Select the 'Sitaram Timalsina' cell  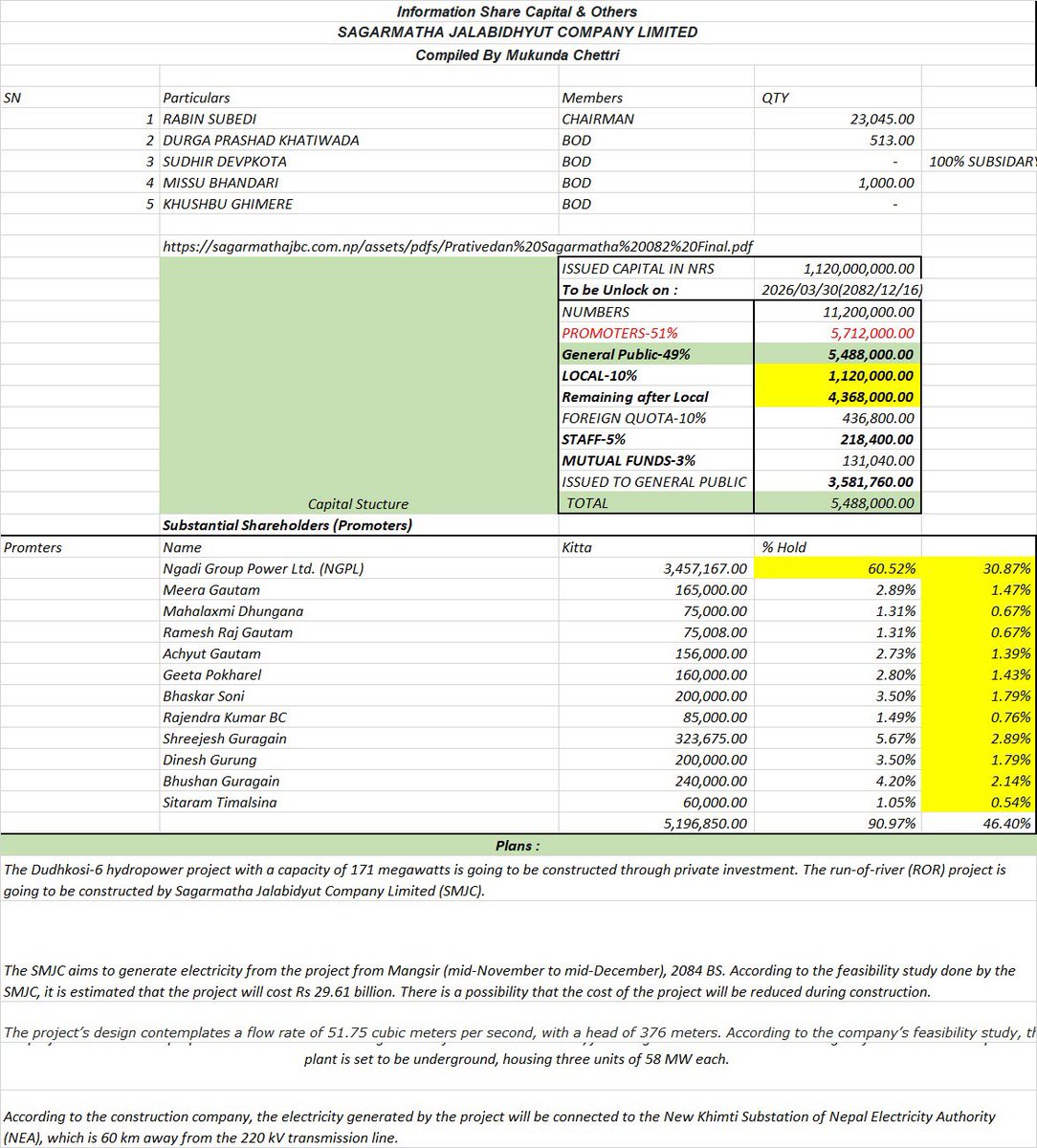tap(358, 802)
